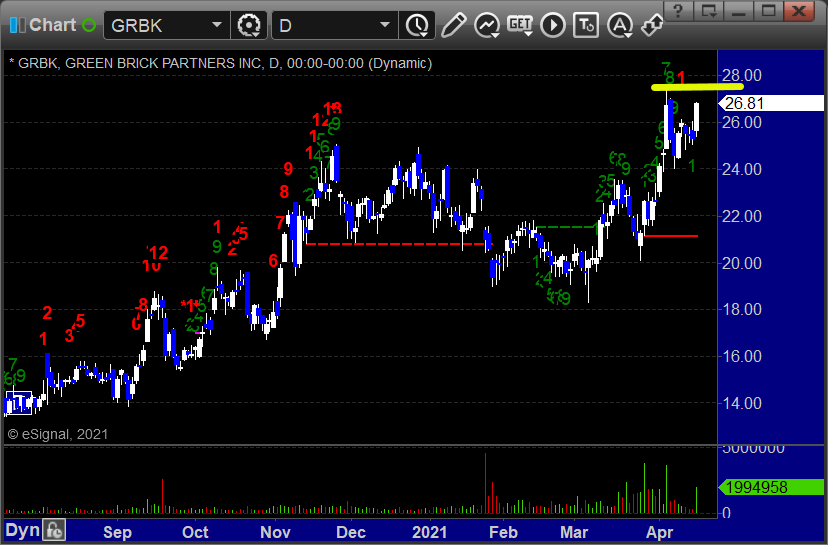
Task: Expand the D interval dropdown arrow
Action: tap(385, 25)
